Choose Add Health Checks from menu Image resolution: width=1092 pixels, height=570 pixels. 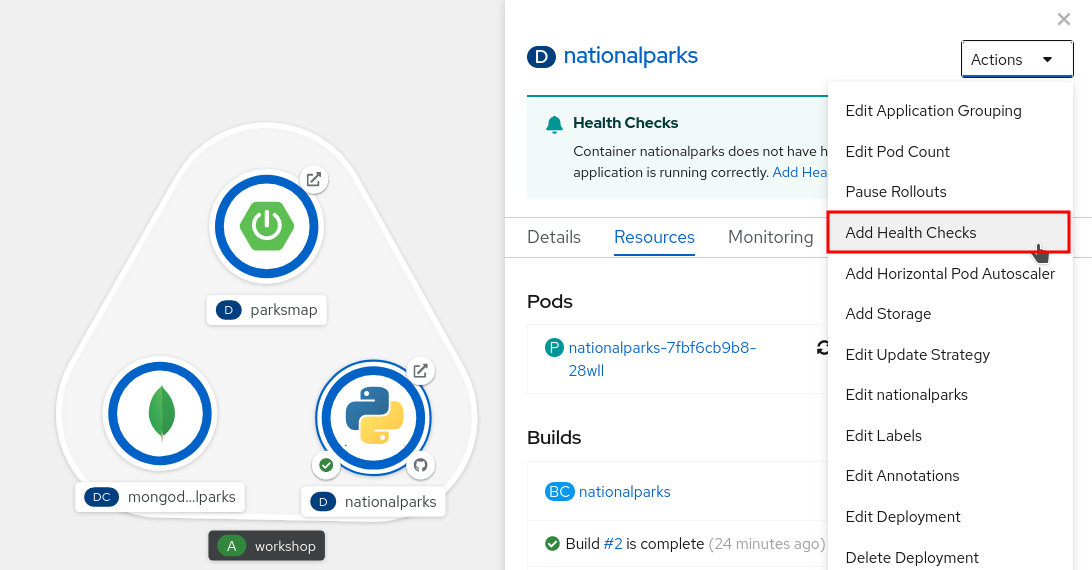click(910, 232)
